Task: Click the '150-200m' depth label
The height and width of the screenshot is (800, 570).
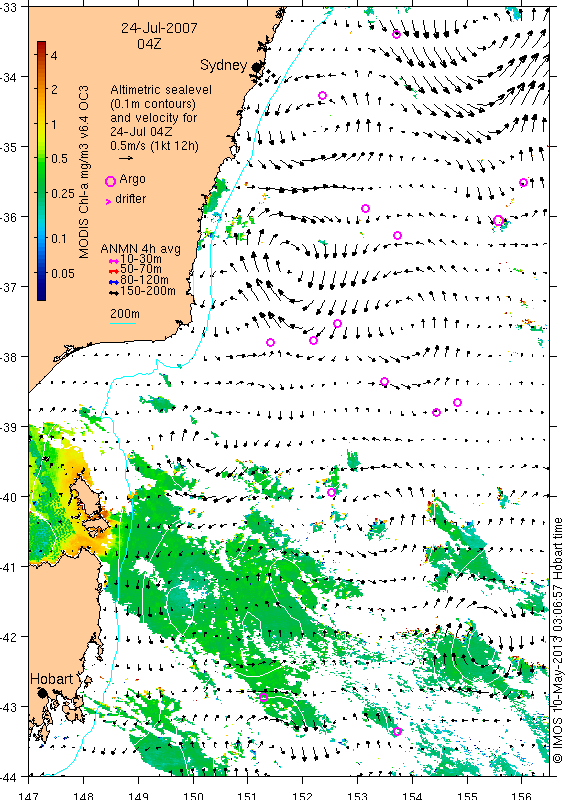Action: [148, 291]
